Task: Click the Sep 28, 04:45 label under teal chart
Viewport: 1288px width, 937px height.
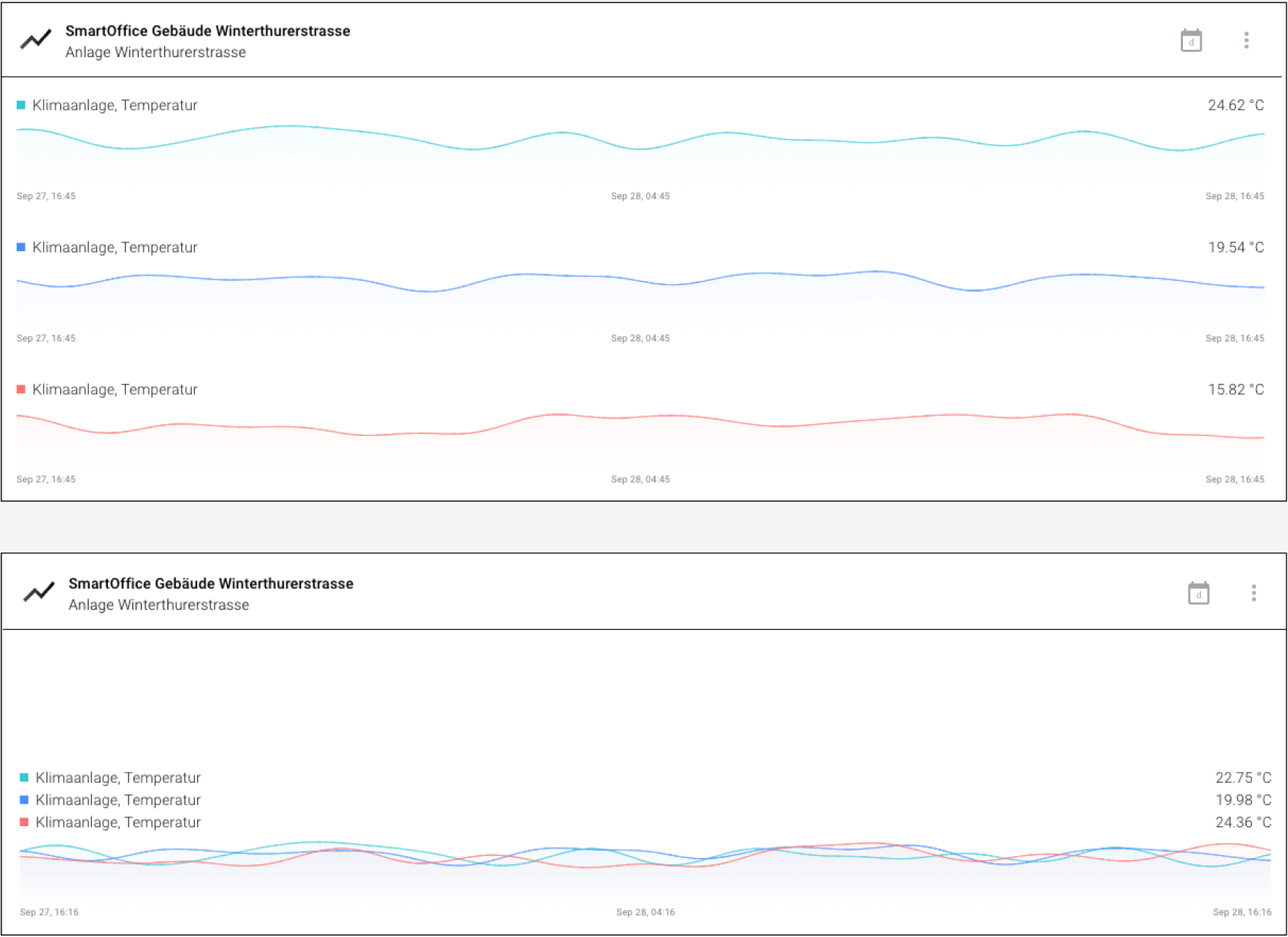Action: coord(640,196)
